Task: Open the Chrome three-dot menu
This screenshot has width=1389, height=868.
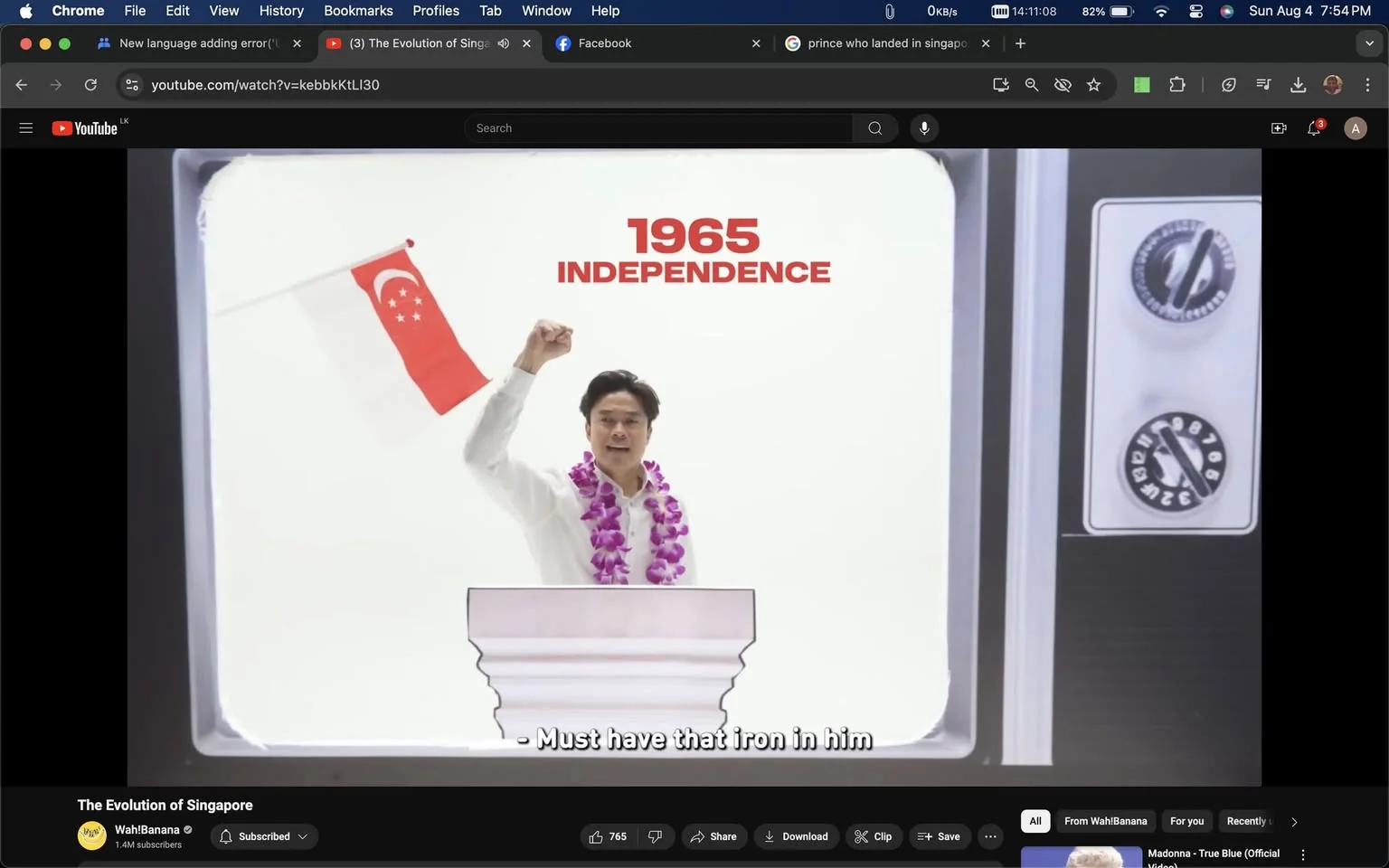Action: (x=1367, y=85)
